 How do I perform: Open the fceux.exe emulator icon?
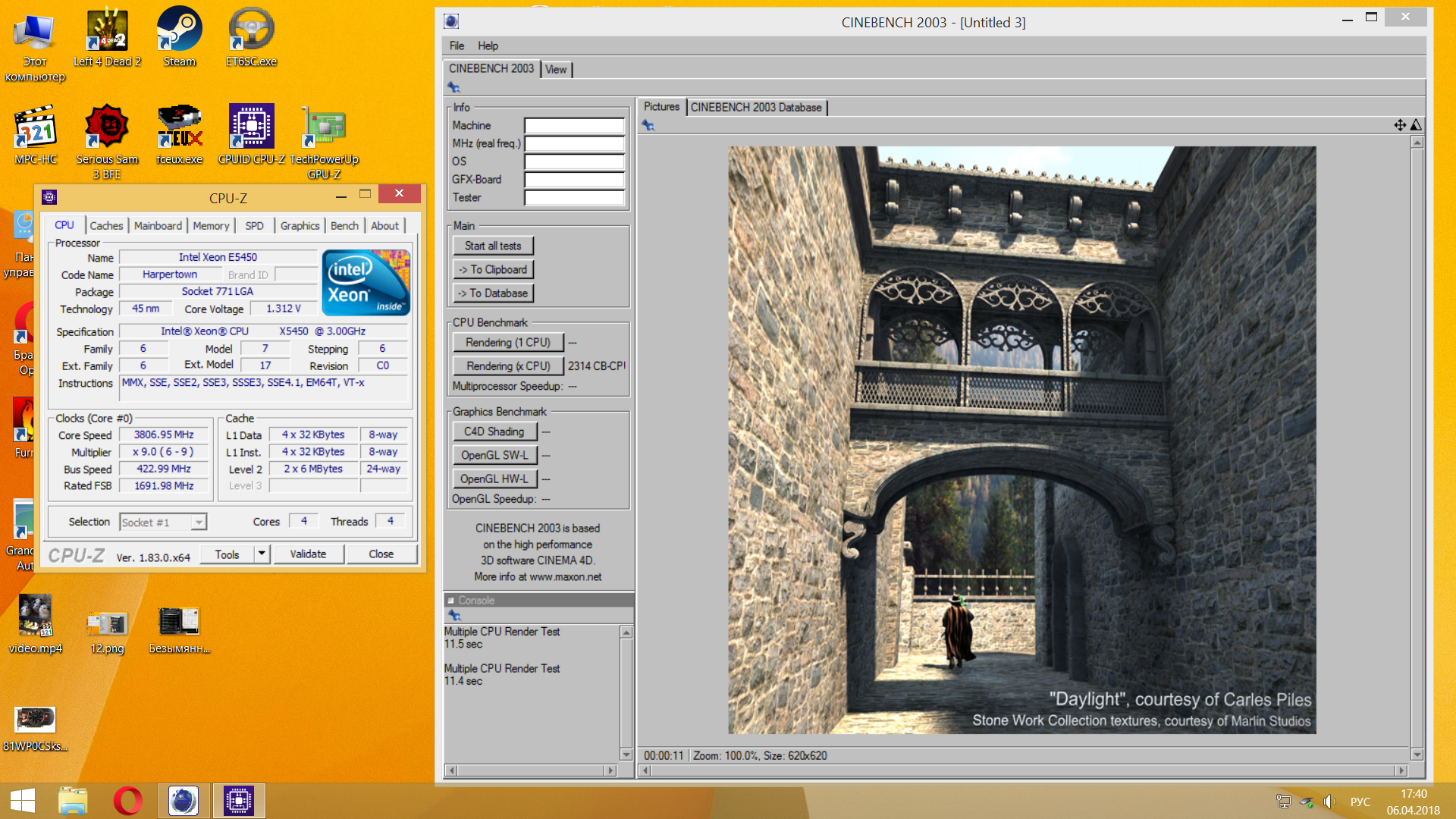179,135
